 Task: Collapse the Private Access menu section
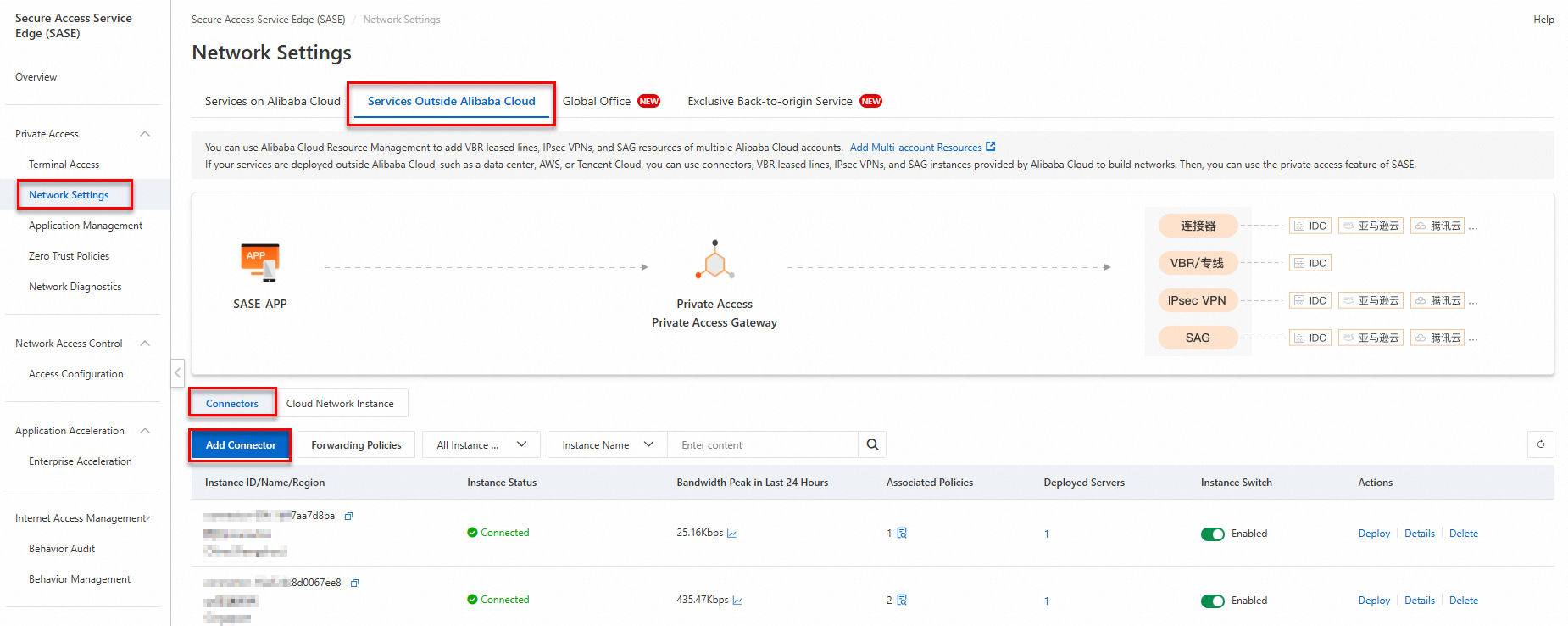(145, 134)
